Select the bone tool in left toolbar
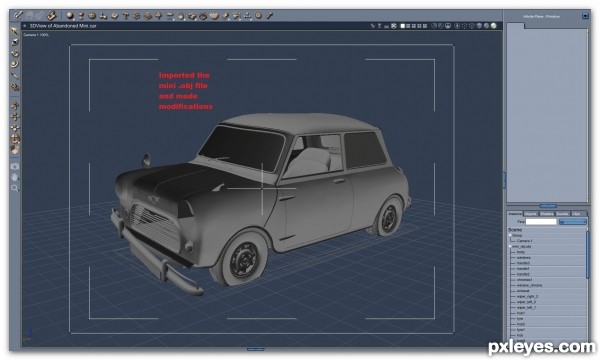This screenshot has height=360, width=600. pyautogui.click(x=15, y=75)
